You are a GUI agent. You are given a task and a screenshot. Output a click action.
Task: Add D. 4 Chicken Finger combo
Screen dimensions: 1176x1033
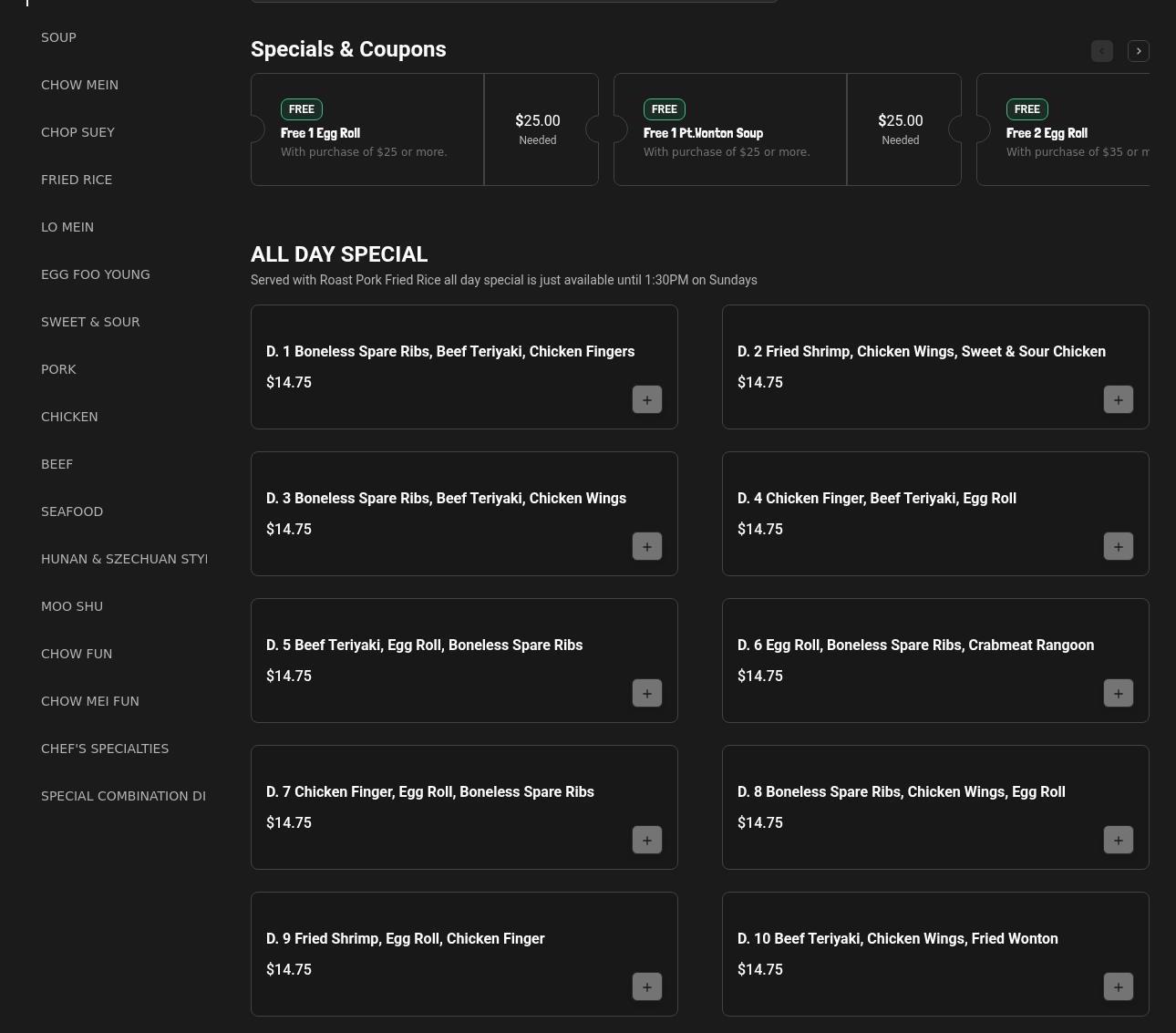pyautogui.click(x=1118, y=546)
